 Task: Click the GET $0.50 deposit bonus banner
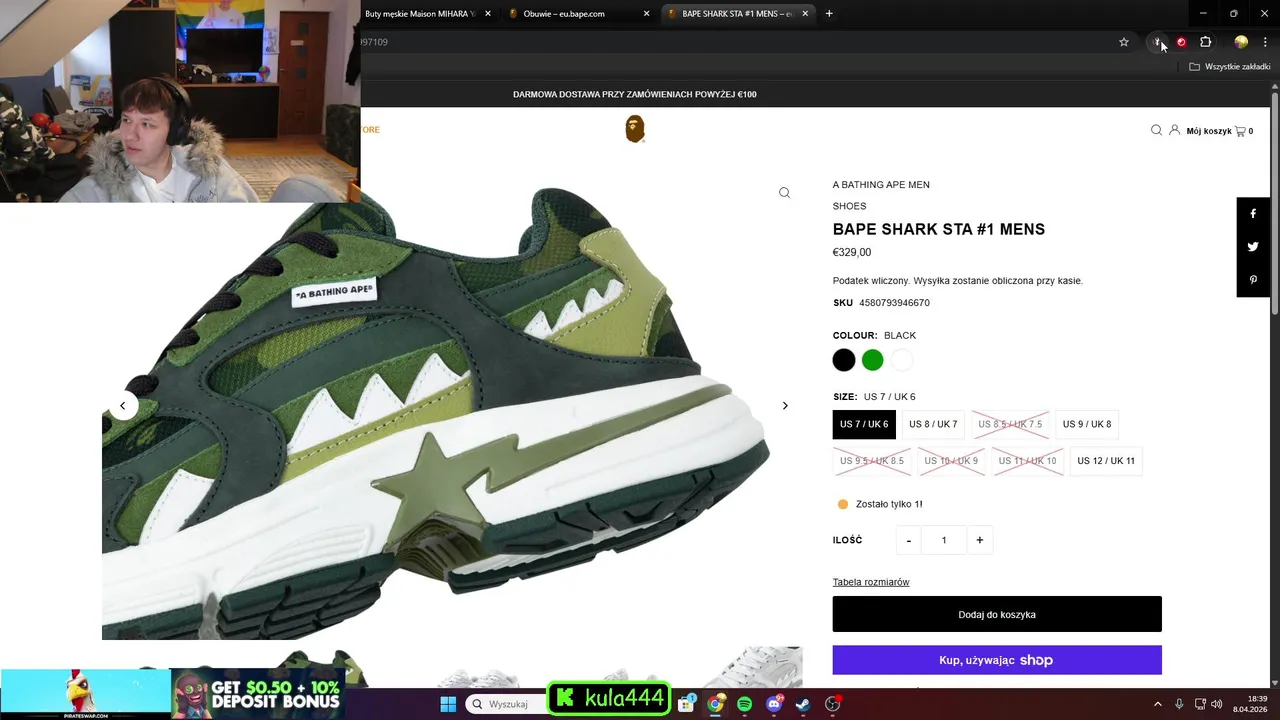pos(258,693)
